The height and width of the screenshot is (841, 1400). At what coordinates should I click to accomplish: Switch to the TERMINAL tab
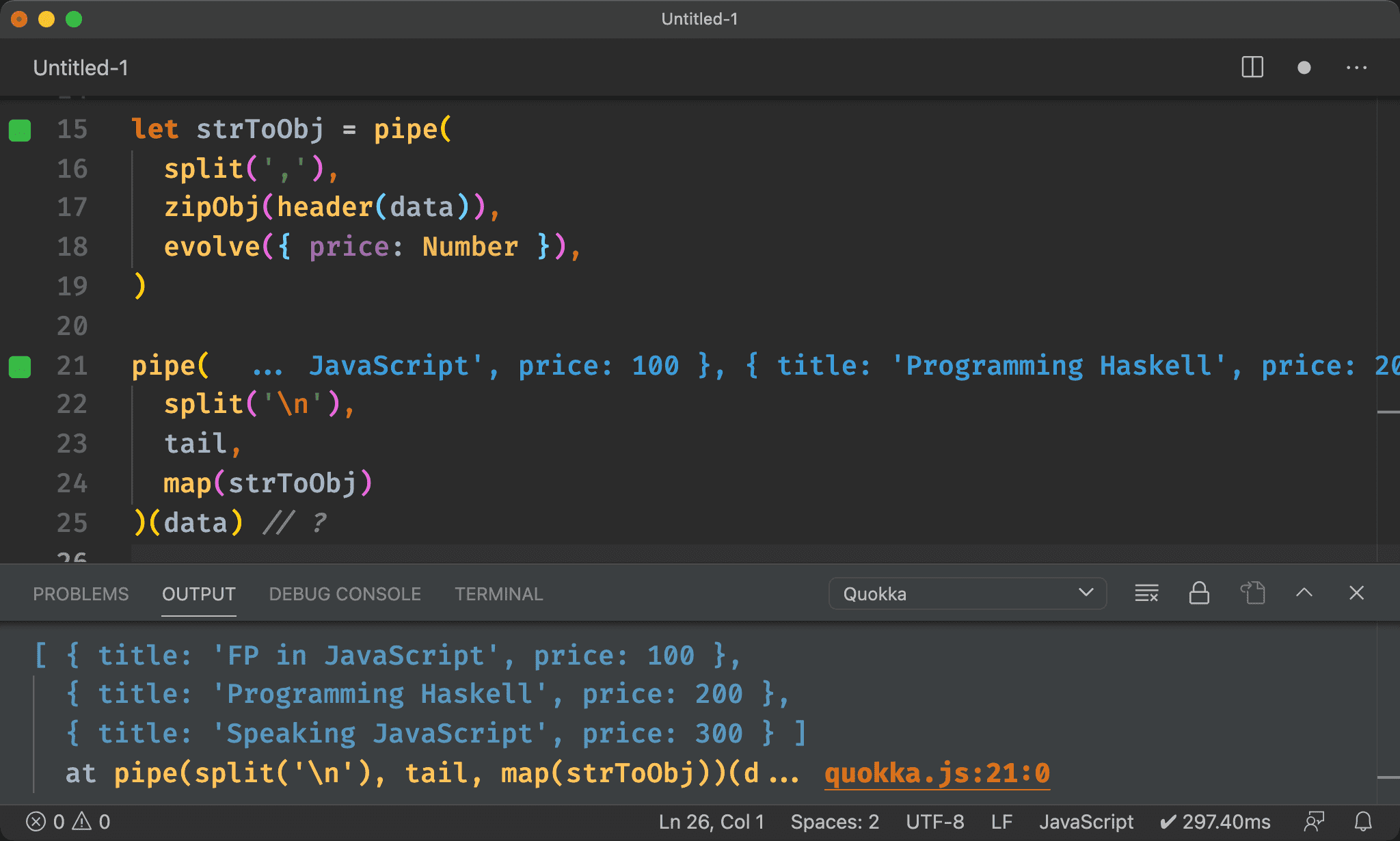499,594
